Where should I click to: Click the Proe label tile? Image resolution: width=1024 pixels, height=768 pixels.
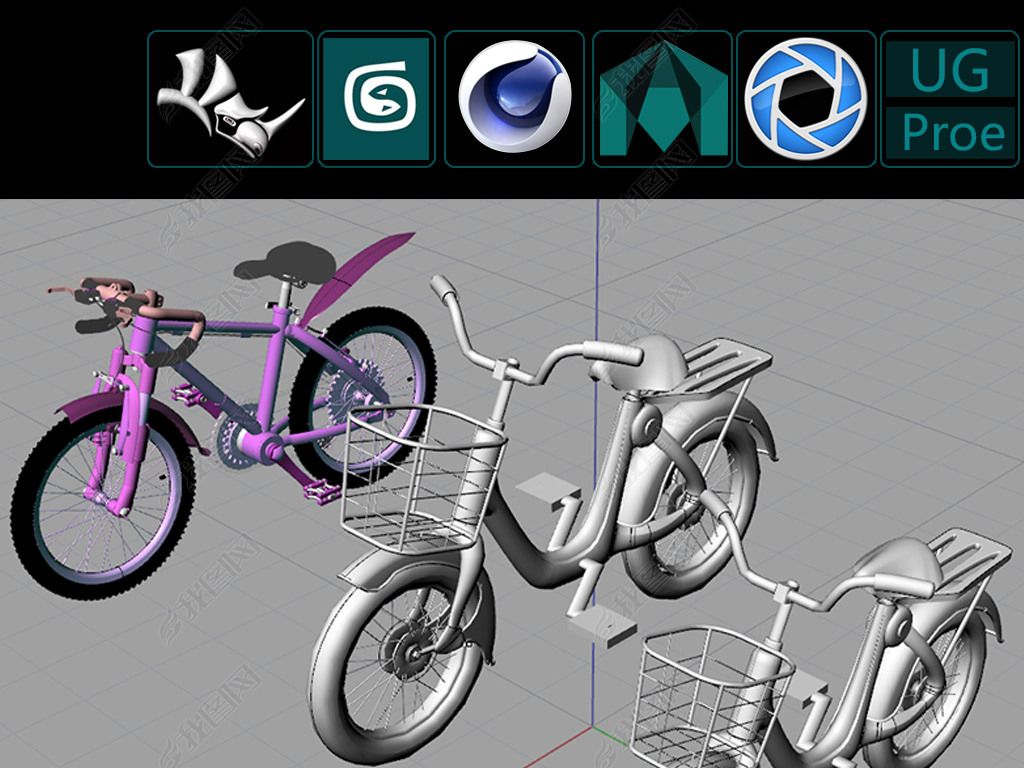(x=949, y=133)
